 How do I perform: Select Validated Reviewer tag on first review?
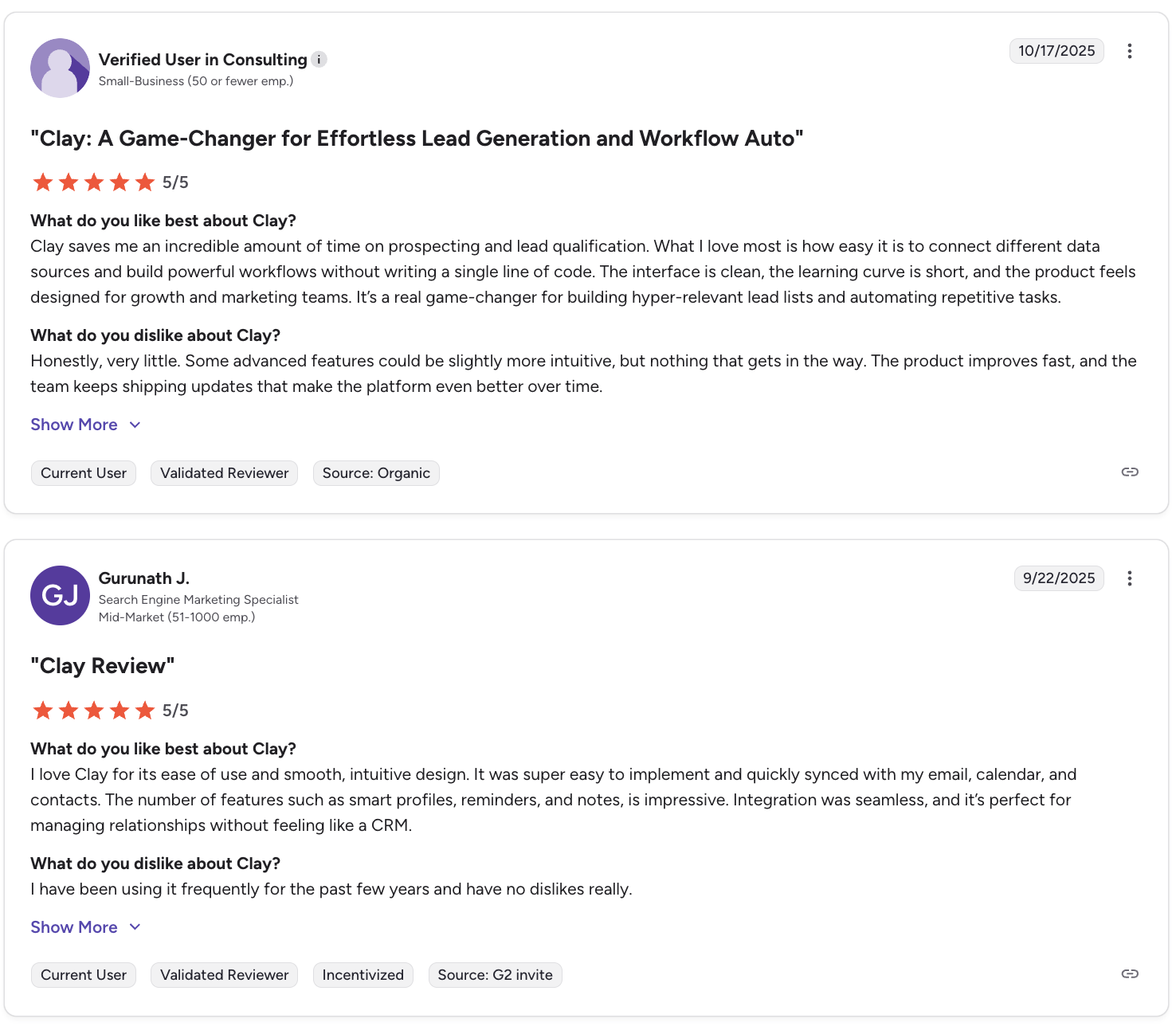224,473
